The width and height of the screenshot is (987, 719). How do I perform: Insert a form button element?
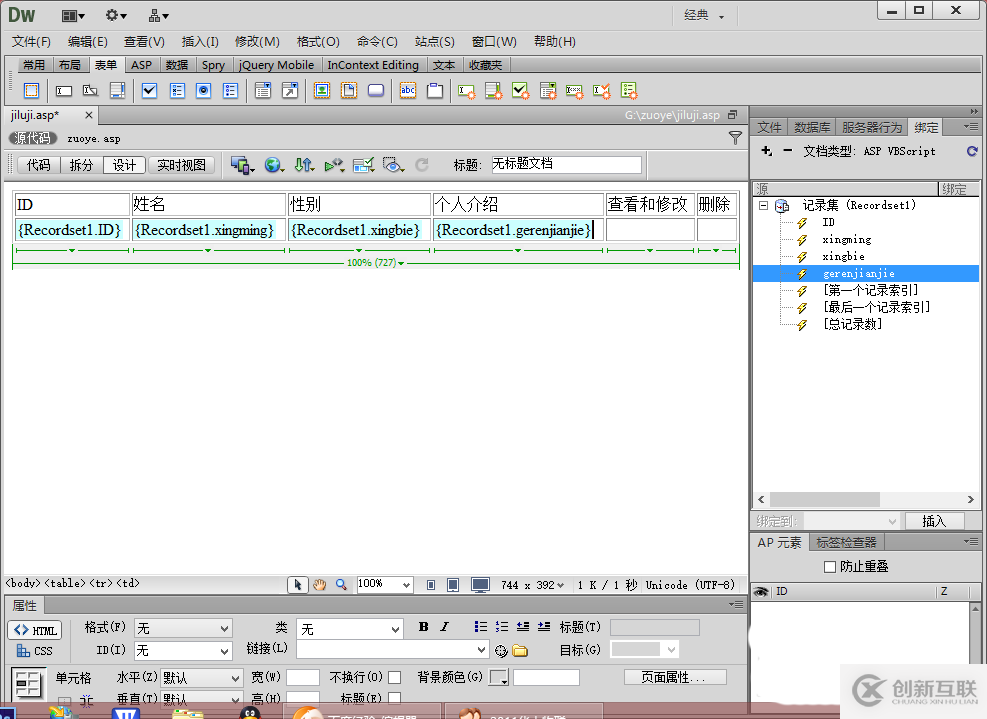click(x=376, y=91)
